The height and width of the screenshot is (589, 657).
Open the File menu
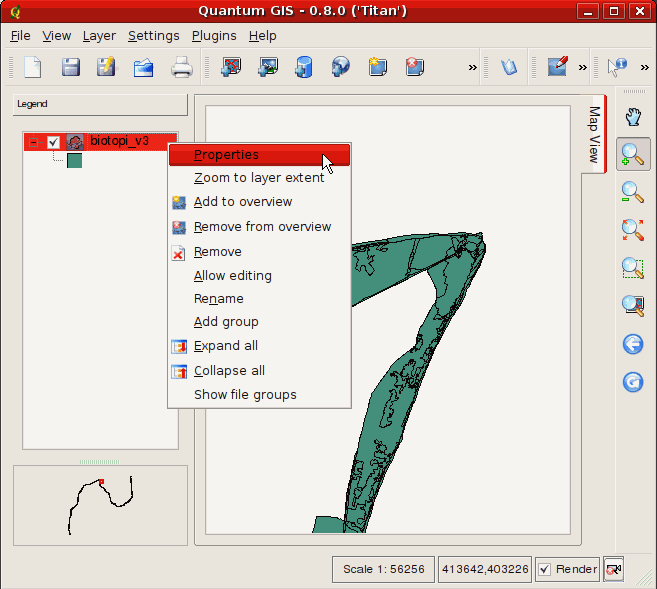(x=20, y=36)
